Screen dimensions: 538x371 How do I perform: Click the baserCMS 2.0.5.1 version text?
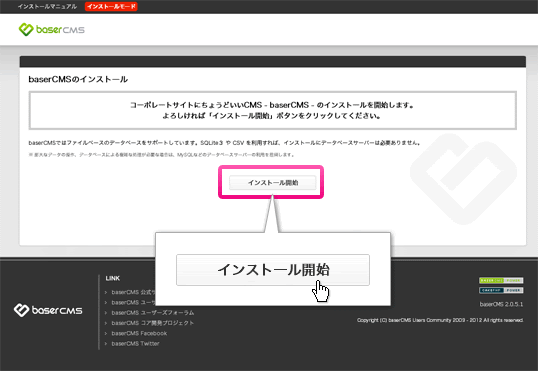pos(501,304)
